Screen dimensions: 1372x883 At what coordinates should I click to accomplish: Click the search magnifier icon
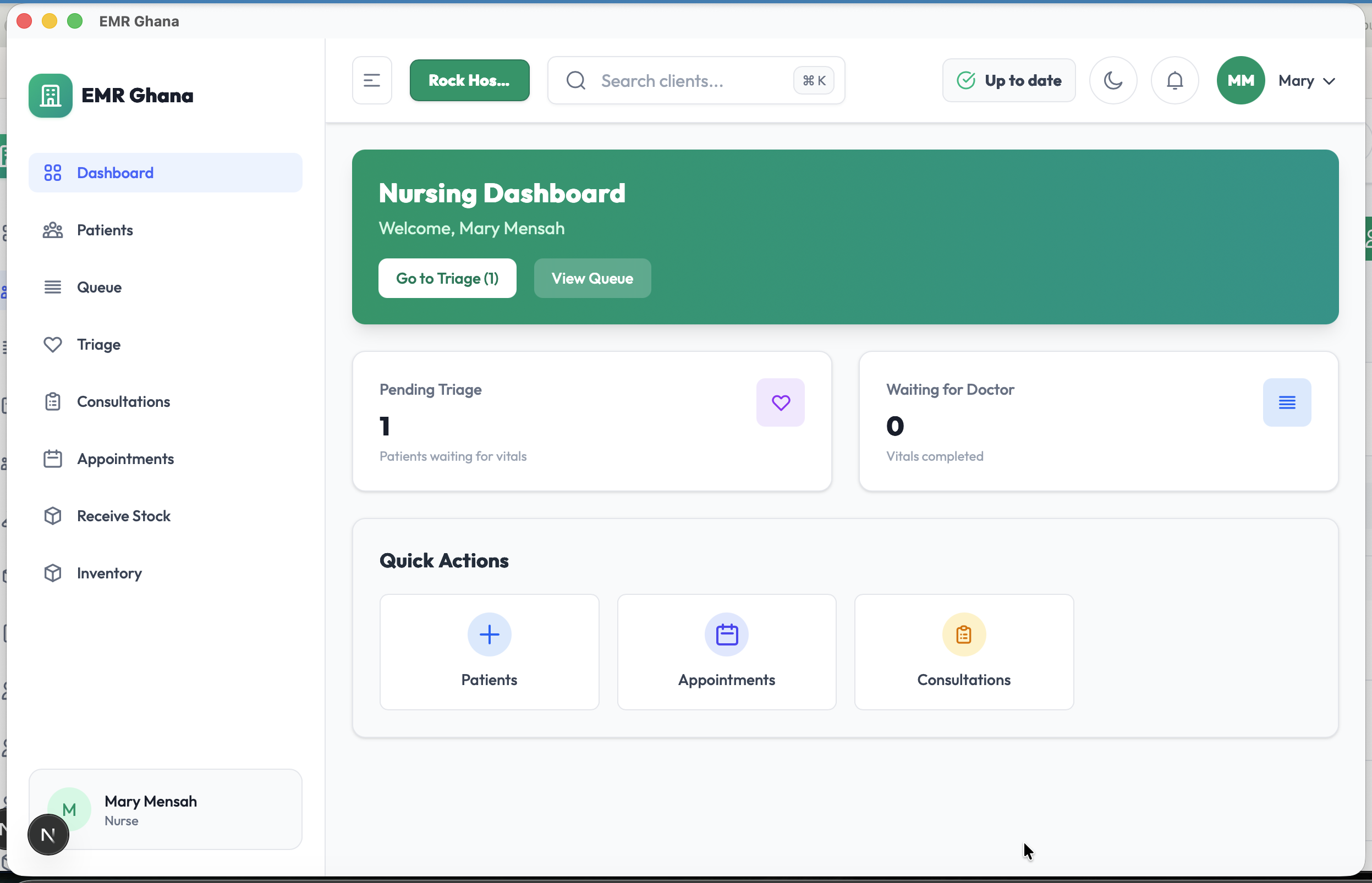[576, 80]
